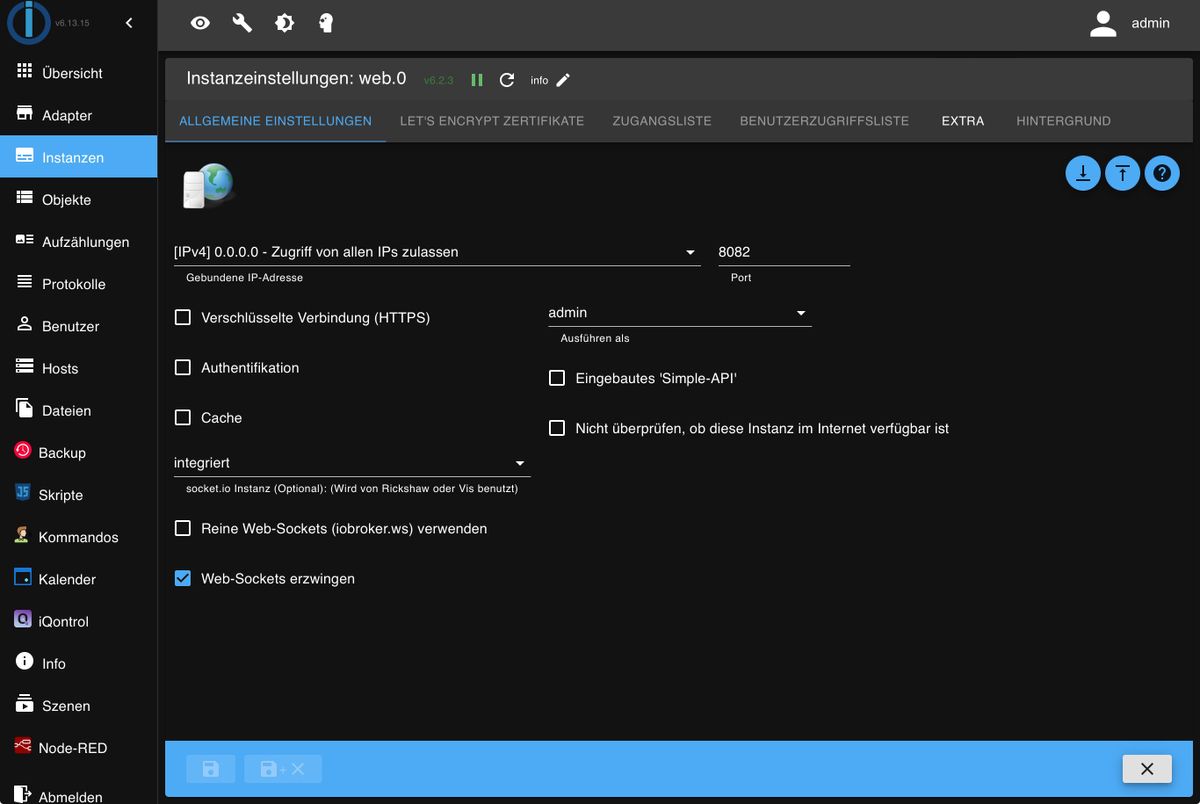The image size is (1200, 804).
Task: Click the Port input field
Action: pyautogui.click(x=783, y=253)
